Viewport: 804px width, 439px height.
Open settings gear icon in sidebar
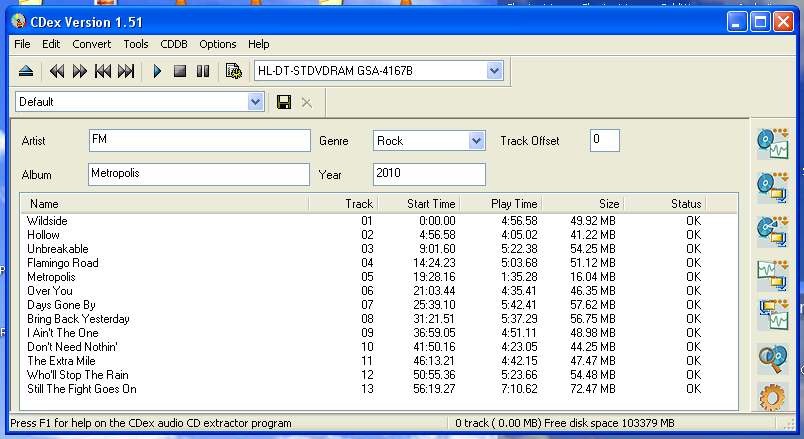pos(773,397)
